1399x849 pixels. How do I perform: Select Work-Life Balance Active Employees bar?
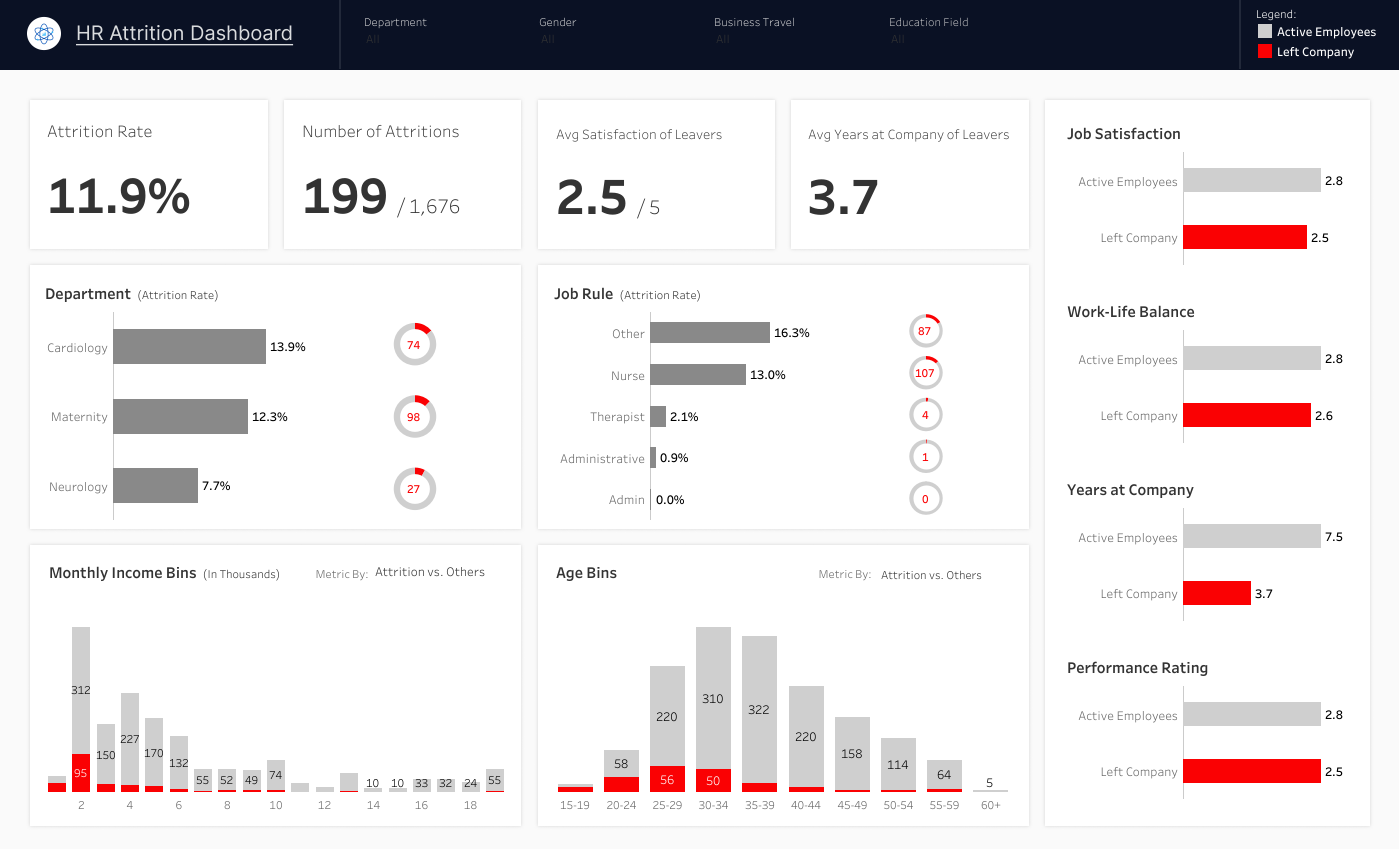[1252, 358]
